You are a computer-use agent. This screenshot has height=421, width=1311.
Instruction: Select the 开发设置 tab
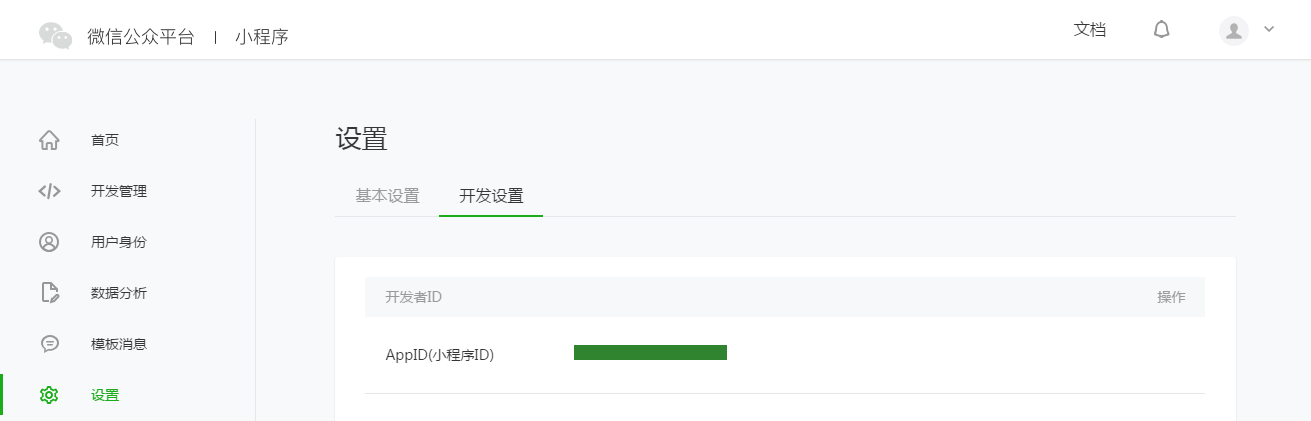coord(491,196)
